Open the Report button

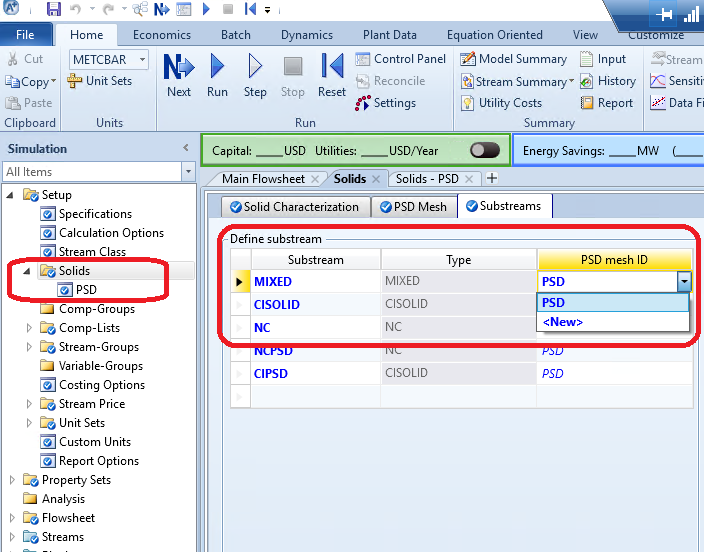tap(607, 103)
